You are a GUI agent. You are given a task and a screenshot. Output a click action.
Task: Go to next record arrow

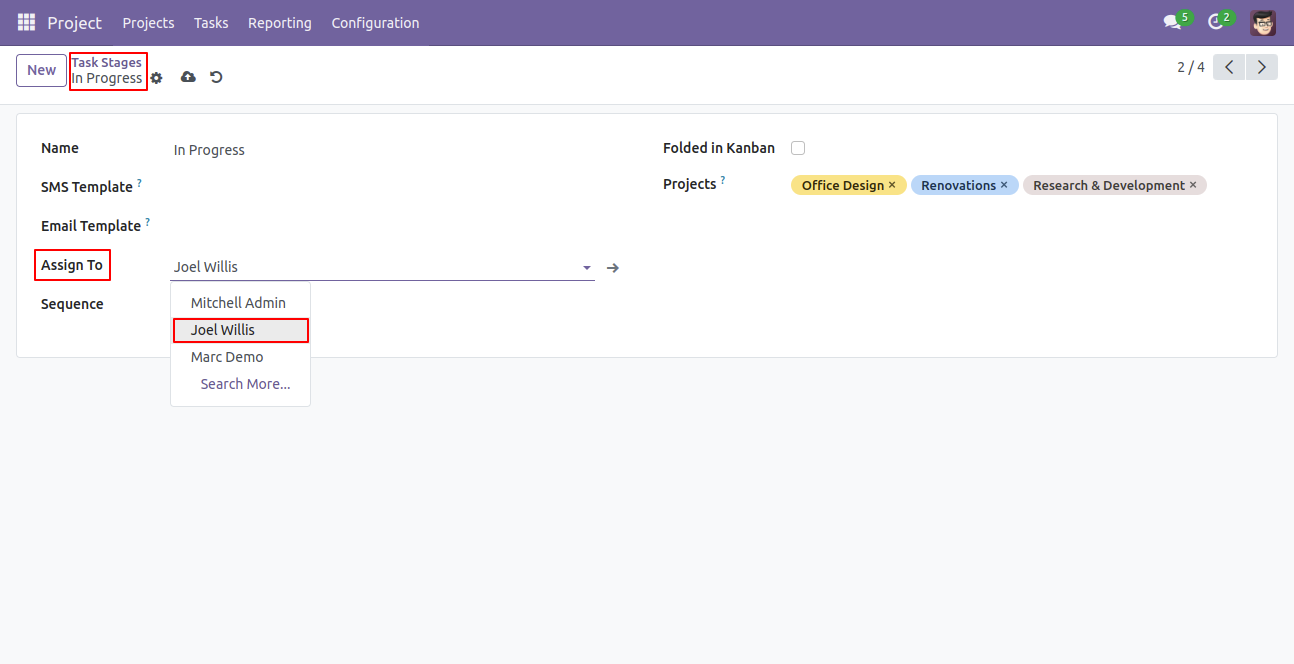(1262, 67)
